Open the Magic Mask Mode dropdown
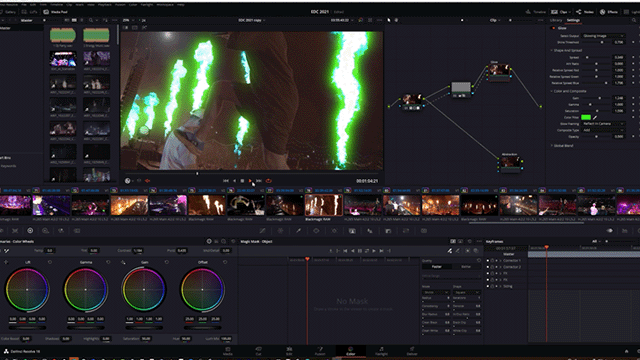 point(436,292)
